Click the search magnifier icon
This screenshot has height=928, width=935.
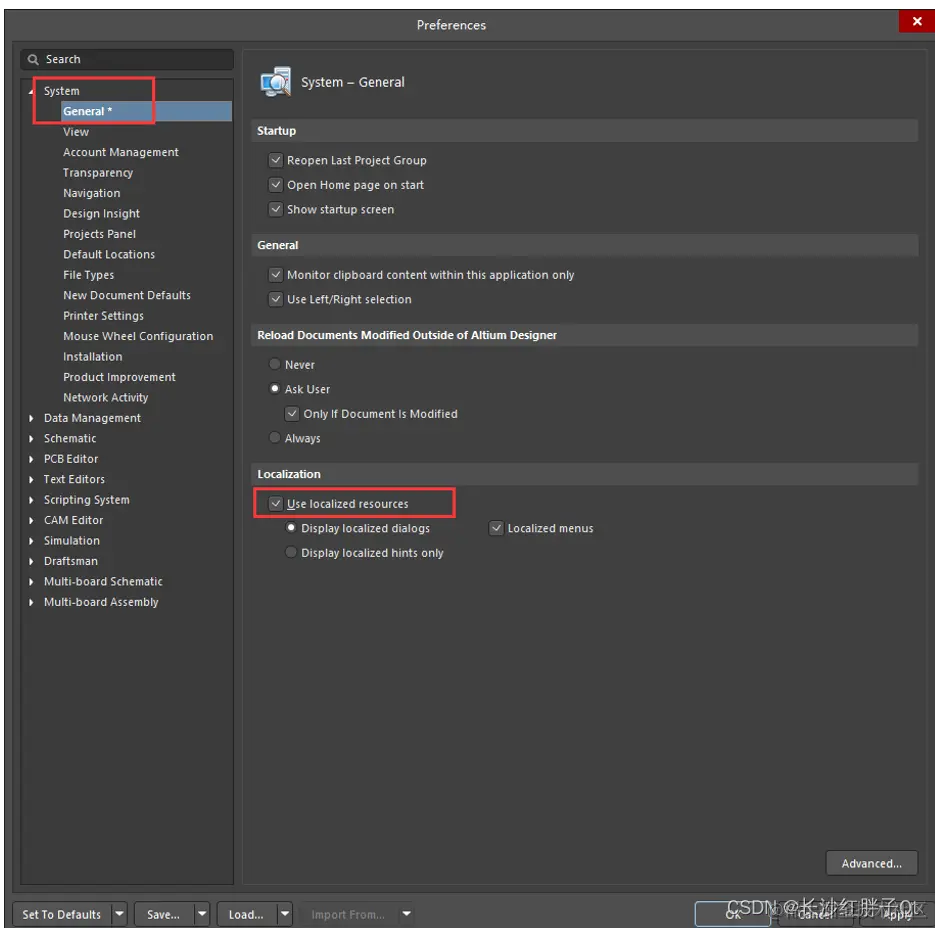pyautogui.click(x=33, y=60)
